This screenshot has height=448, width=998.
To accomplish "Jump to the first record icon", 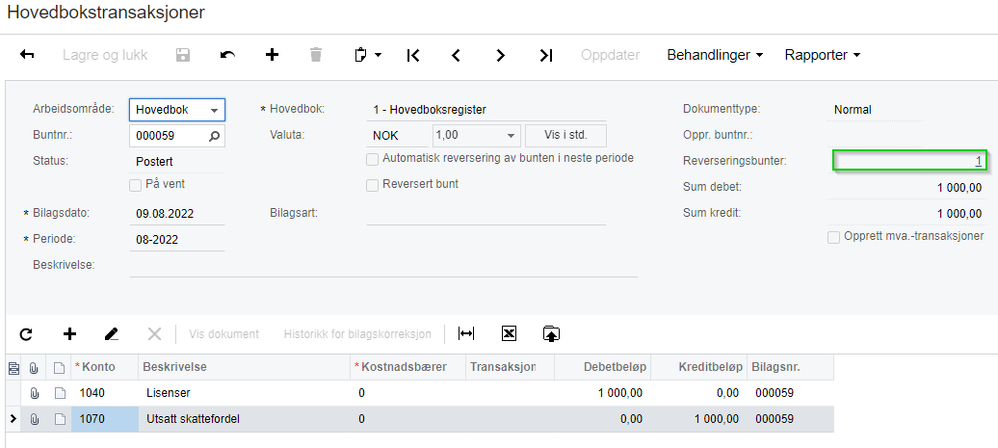I will click(x=412, y=55).
